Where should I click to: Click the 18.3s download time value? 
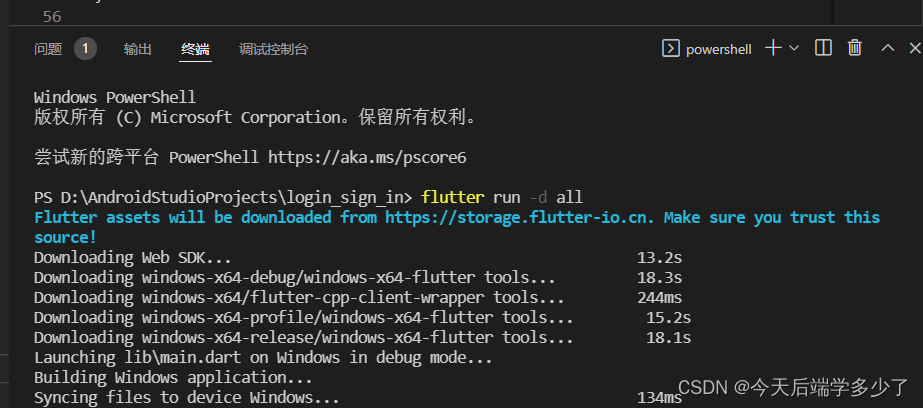(659, 277)
